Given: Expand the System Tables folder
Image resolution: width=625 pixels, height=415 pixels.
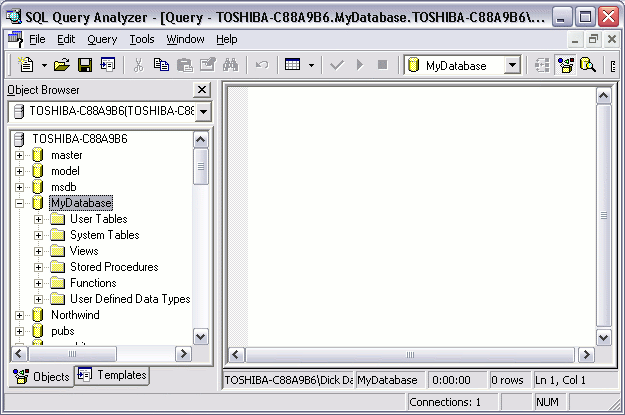Looking at the screenshot, I should tap(38, 235).
